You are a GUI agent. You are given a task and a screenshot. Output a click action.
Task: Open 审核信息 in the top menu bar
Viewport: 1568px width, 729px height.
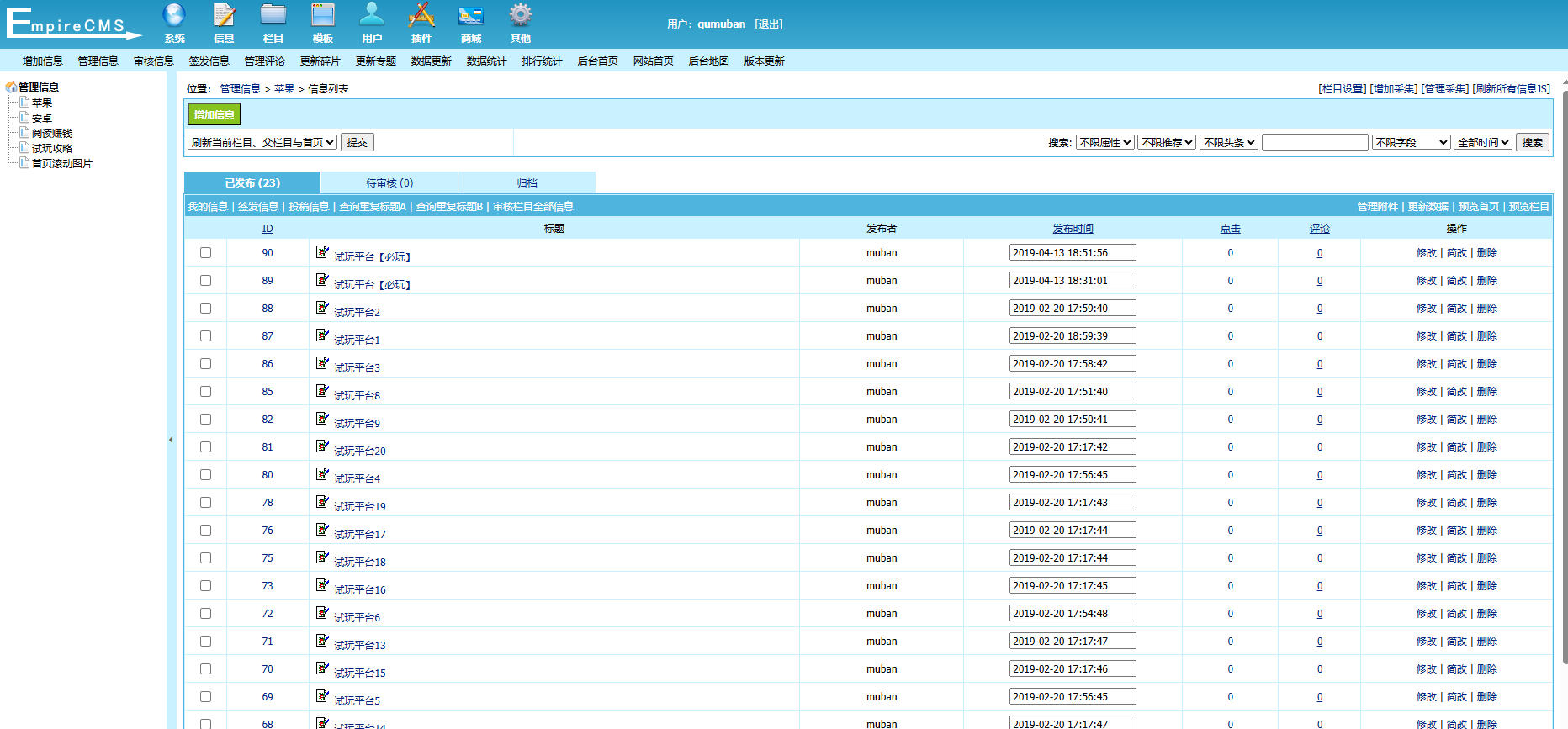coord(154,61)
